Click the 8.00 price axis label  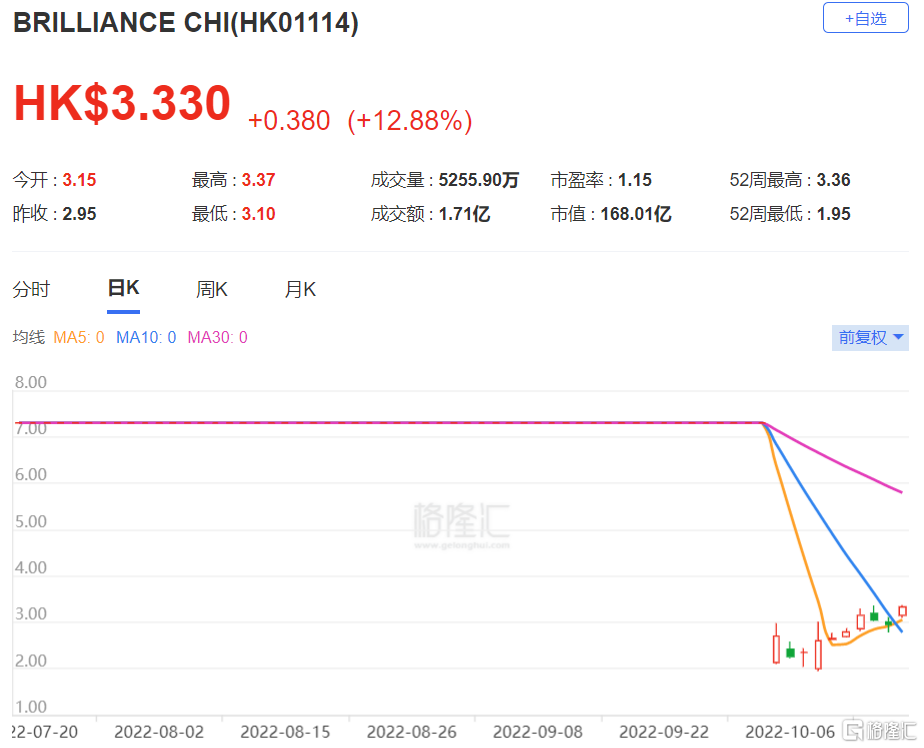(31, 382)
